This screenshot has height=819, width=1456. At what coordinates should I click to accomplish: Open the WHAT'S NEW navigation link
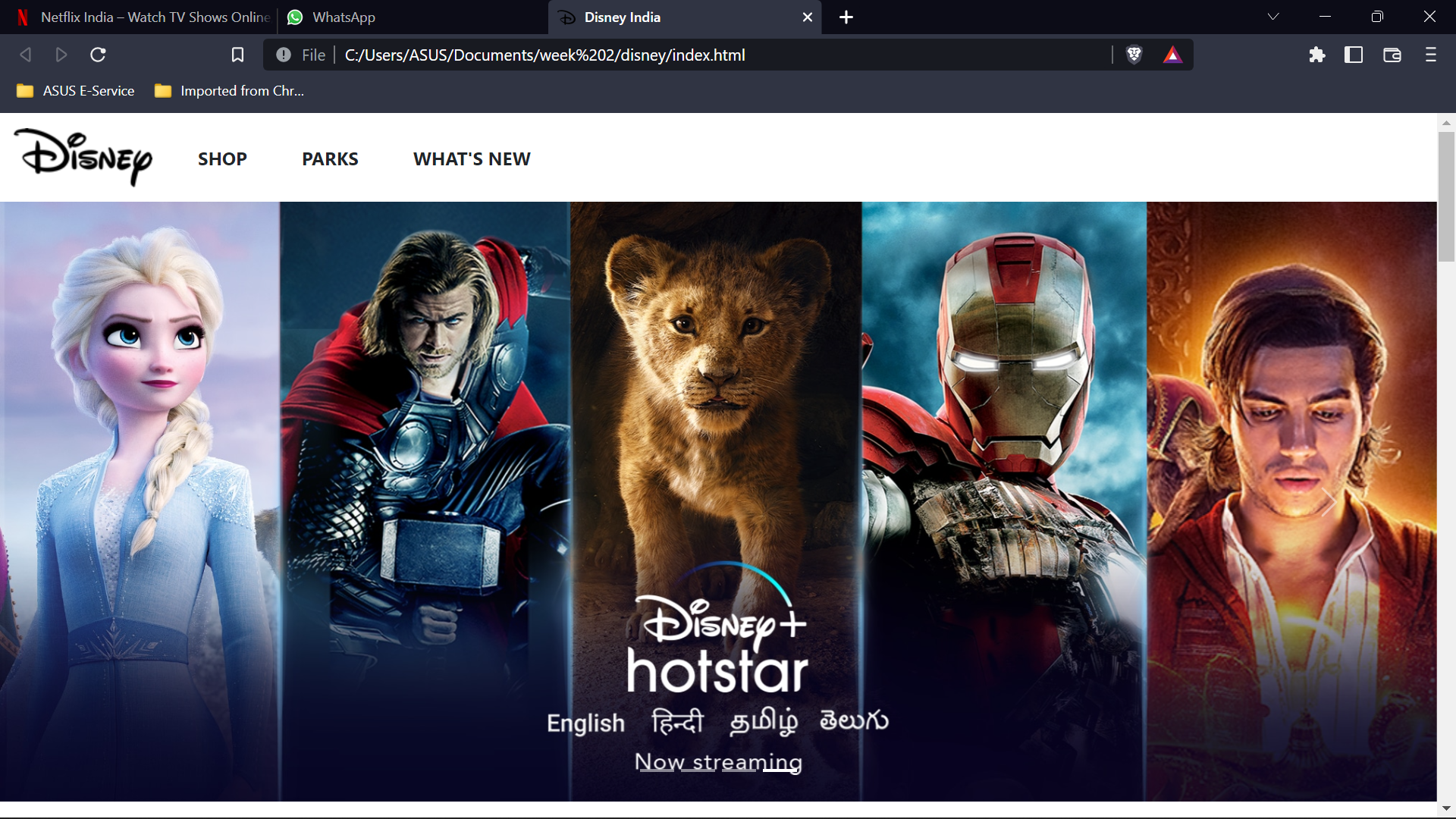(x=472, y=159)
